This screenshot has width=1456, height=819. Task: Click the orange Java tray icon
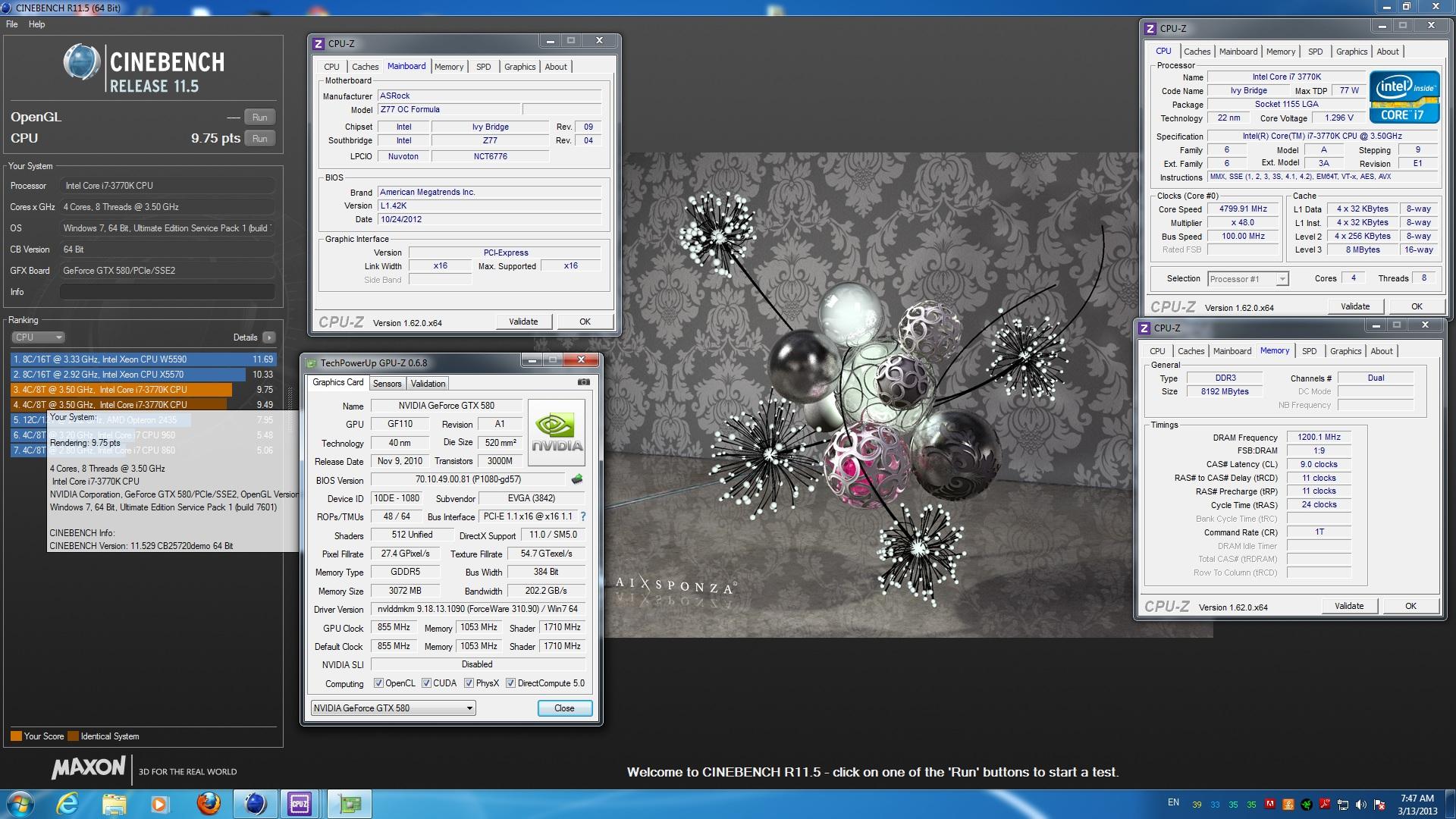pos(1289,805)
